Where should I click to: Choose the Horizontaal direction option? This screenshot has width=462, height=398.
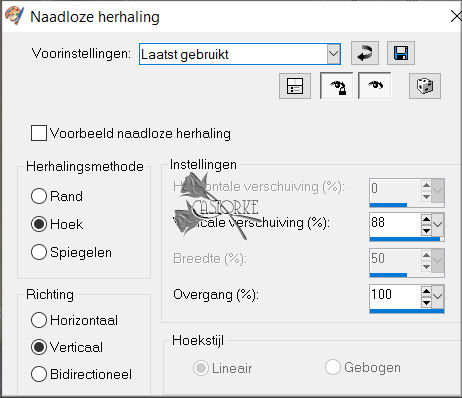click(39, 320)
